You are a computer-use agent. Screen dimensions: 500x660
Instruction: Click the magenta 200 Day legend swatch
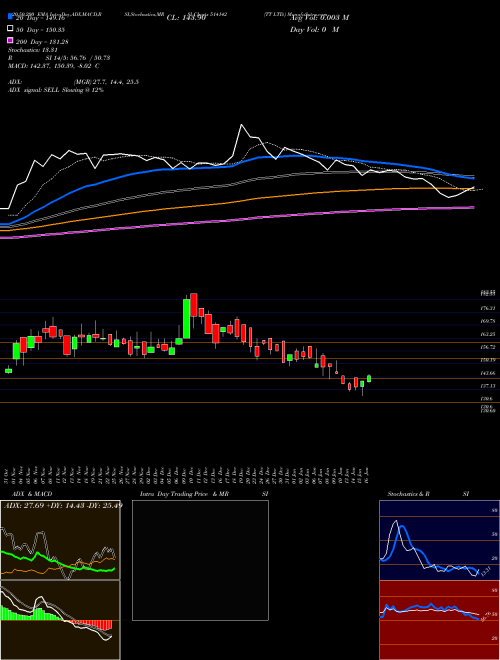click(10, 41)
